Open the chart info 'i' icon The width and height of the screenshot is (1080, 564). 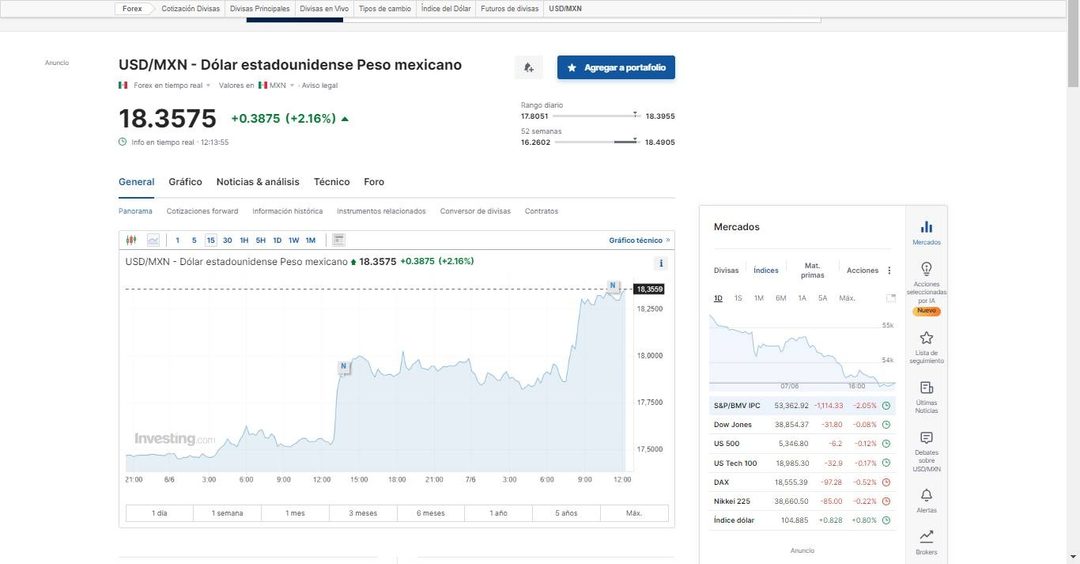coord(661,263)
